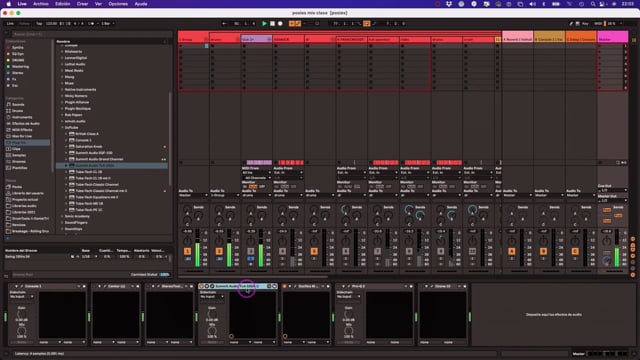Toggle the computer MIDI keyboard icon
Image resolution: width=640 pixels, height=360 pixels.
578,24
